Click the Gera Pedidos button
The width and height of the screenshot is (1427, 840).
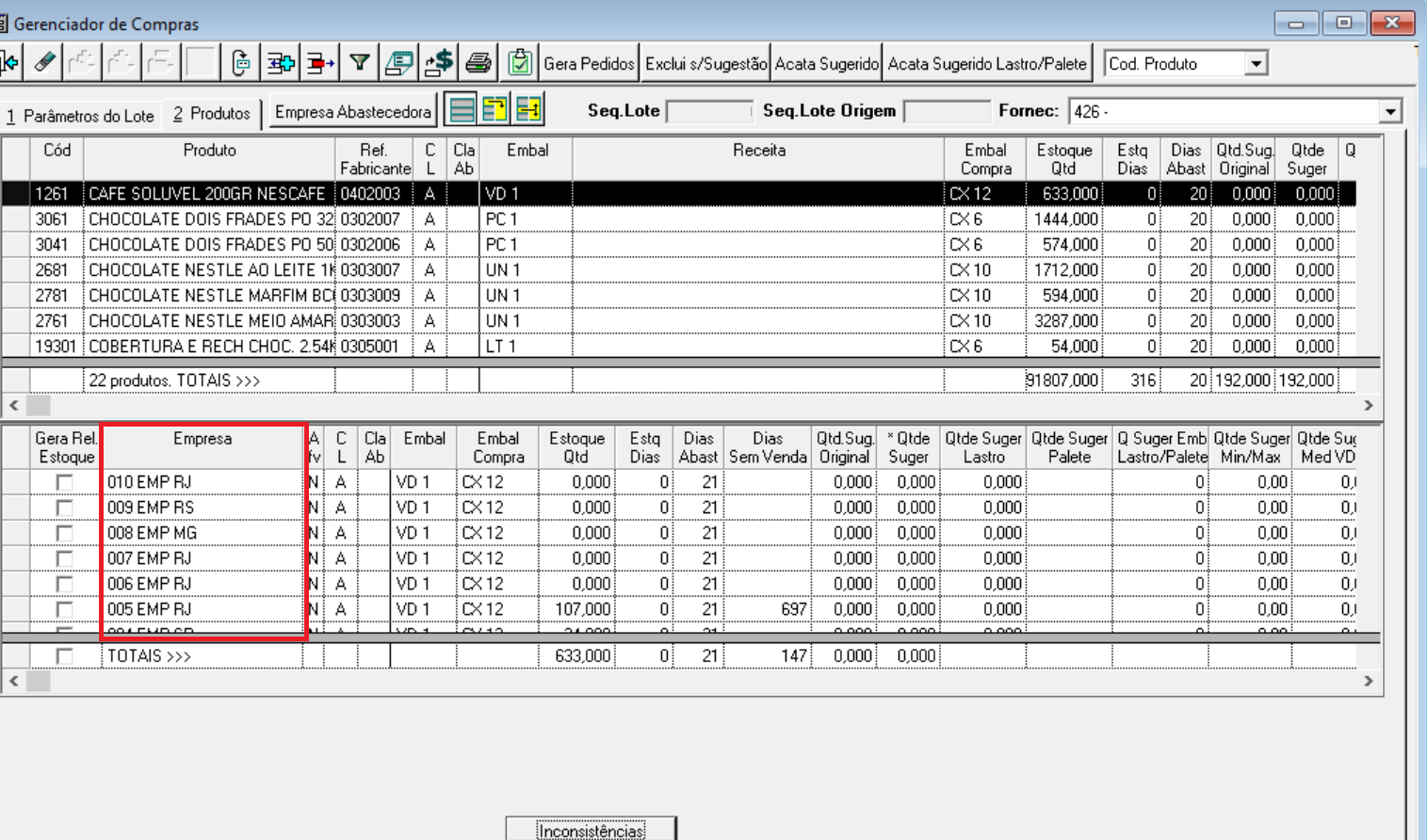(x=589, y=63)
